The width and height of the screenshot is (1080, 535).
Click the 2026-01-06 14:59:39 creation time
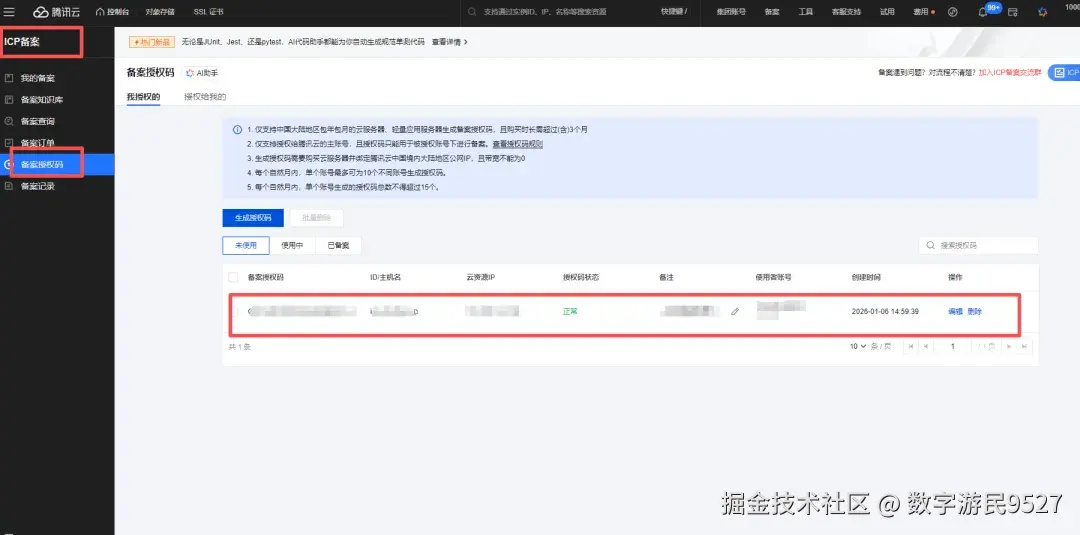coord(885,312)
